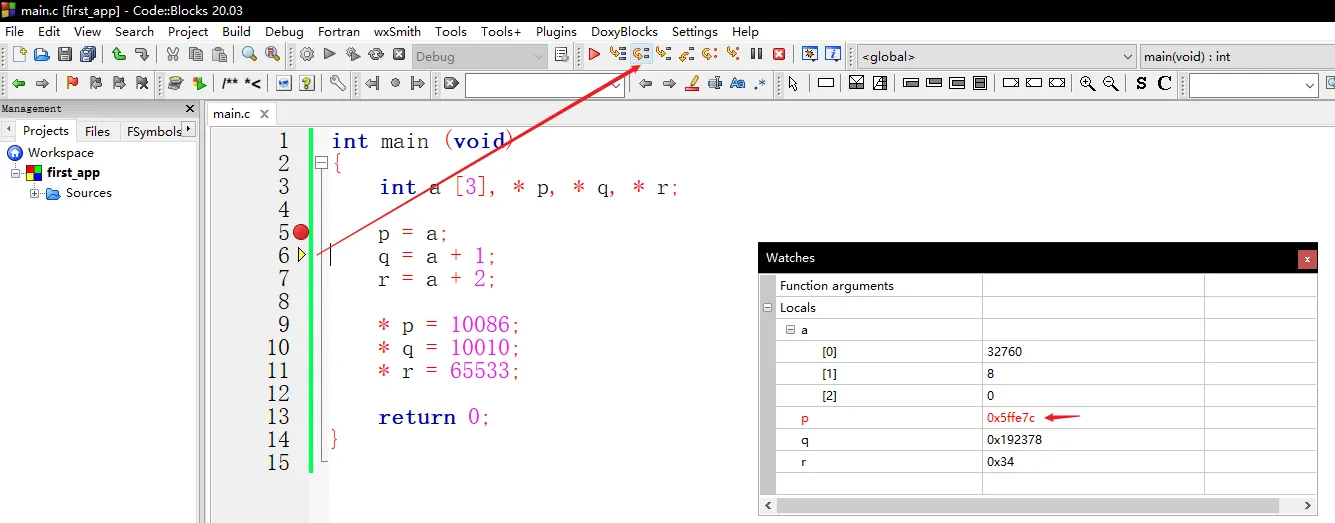Click the Rebuild icon in build toolbar
This screenshot has height=523, width=1335.
point(376,56)
